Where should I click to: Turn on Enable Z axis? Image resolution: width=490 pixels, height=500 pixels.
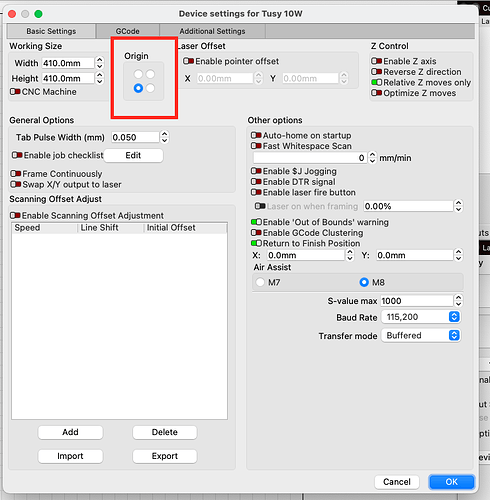click(376, 61)
